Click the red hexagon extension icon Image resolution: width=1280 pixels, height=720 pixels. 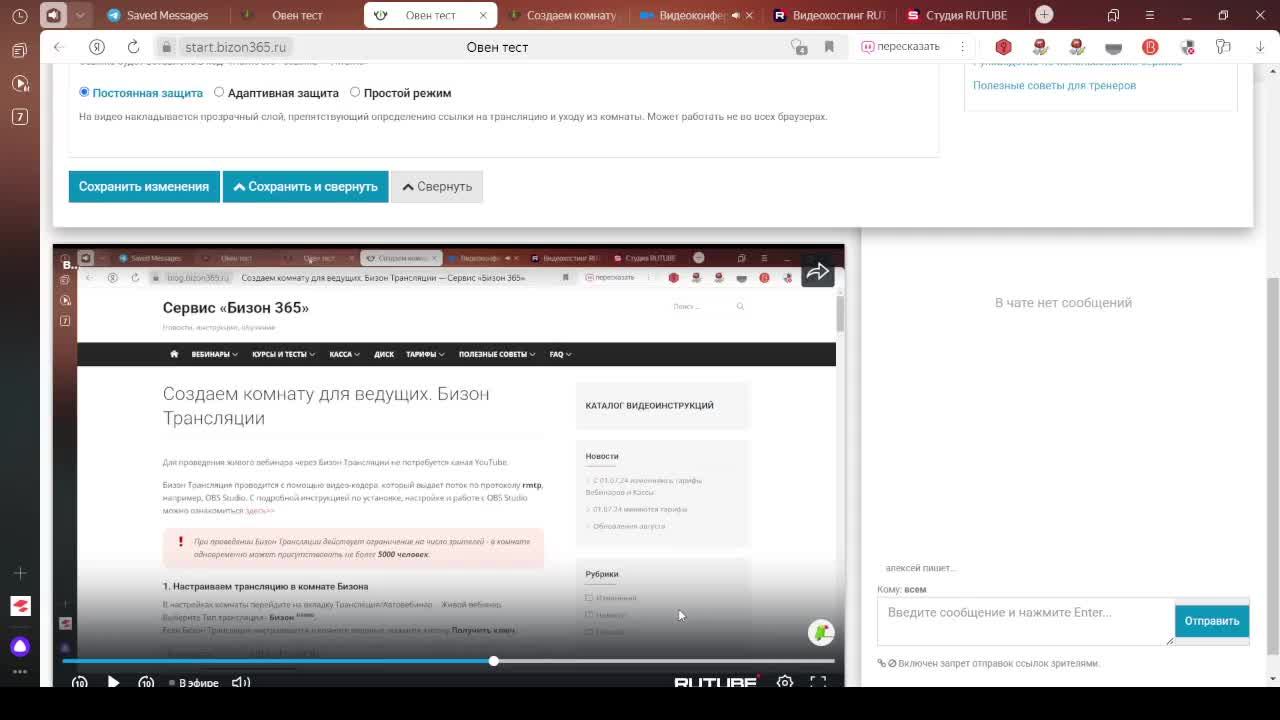pos(1004,47)
